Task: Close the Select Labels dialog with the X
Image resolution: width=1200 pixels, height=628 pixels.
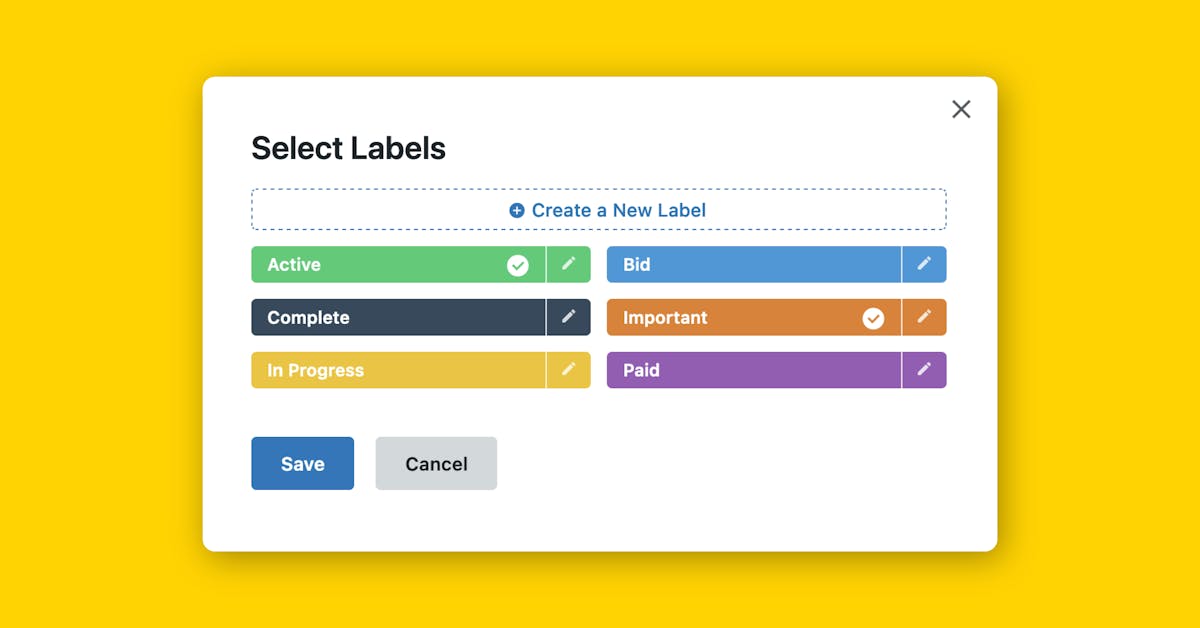Action: (961, 109)
